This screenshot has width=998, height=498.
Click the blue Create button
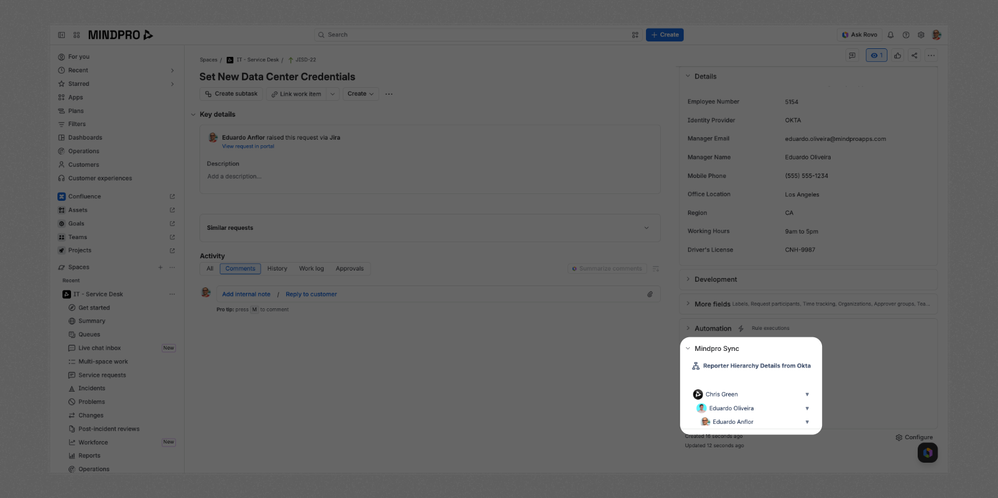[664, 35]
